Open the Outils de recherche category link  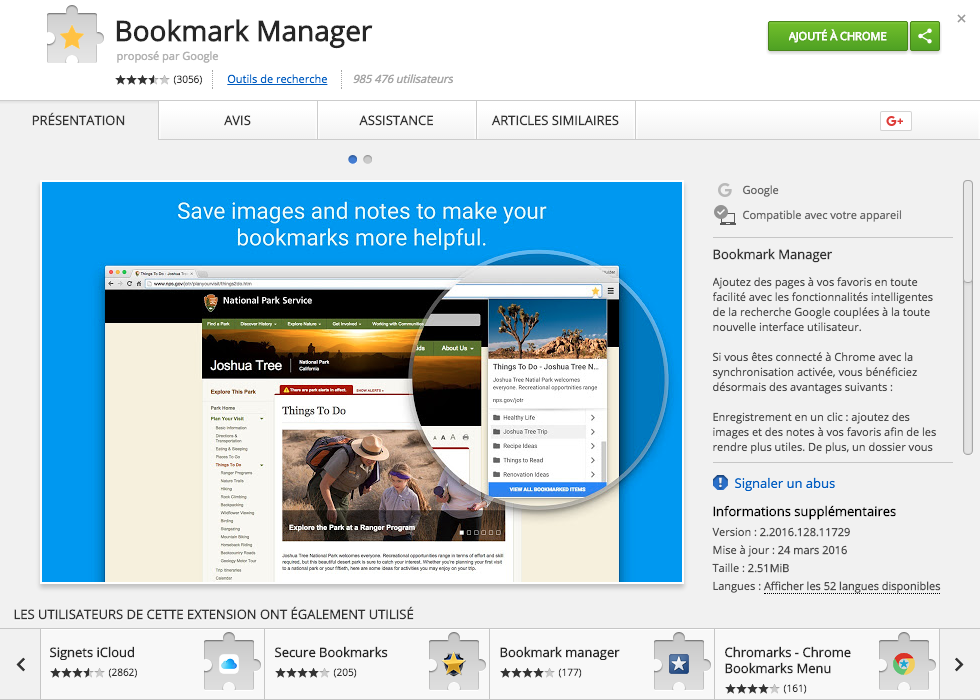pos(277,79)
